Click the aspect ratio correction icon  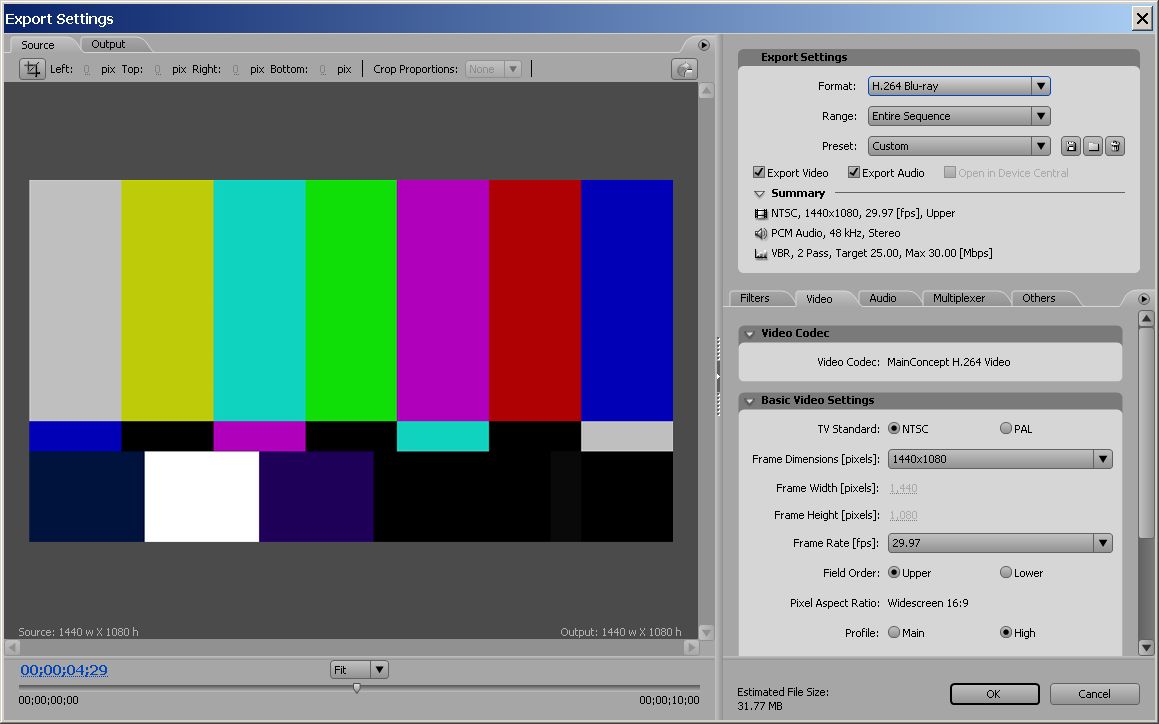pos(684,69)
